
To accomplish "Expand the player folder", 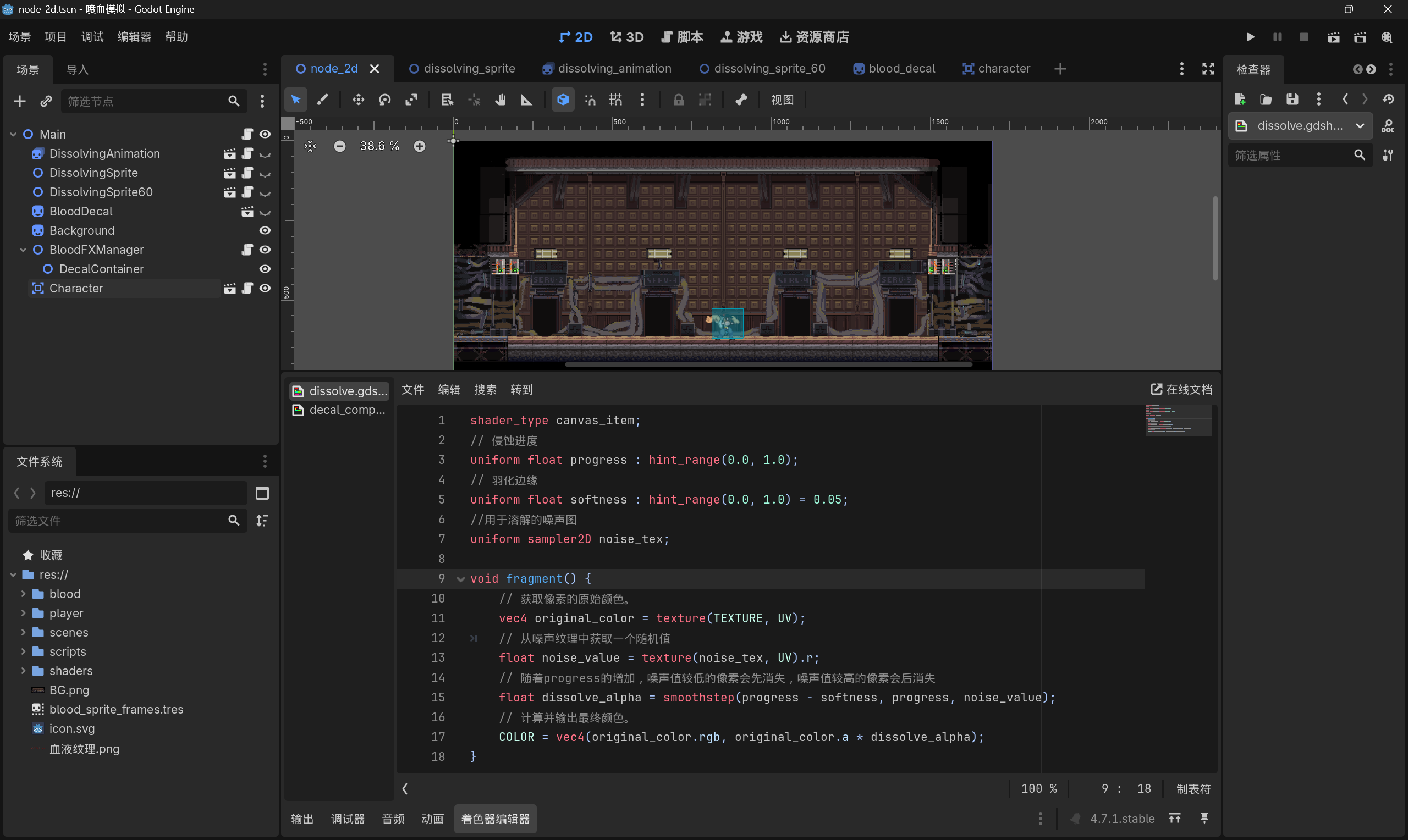I will tap(23, 613).
